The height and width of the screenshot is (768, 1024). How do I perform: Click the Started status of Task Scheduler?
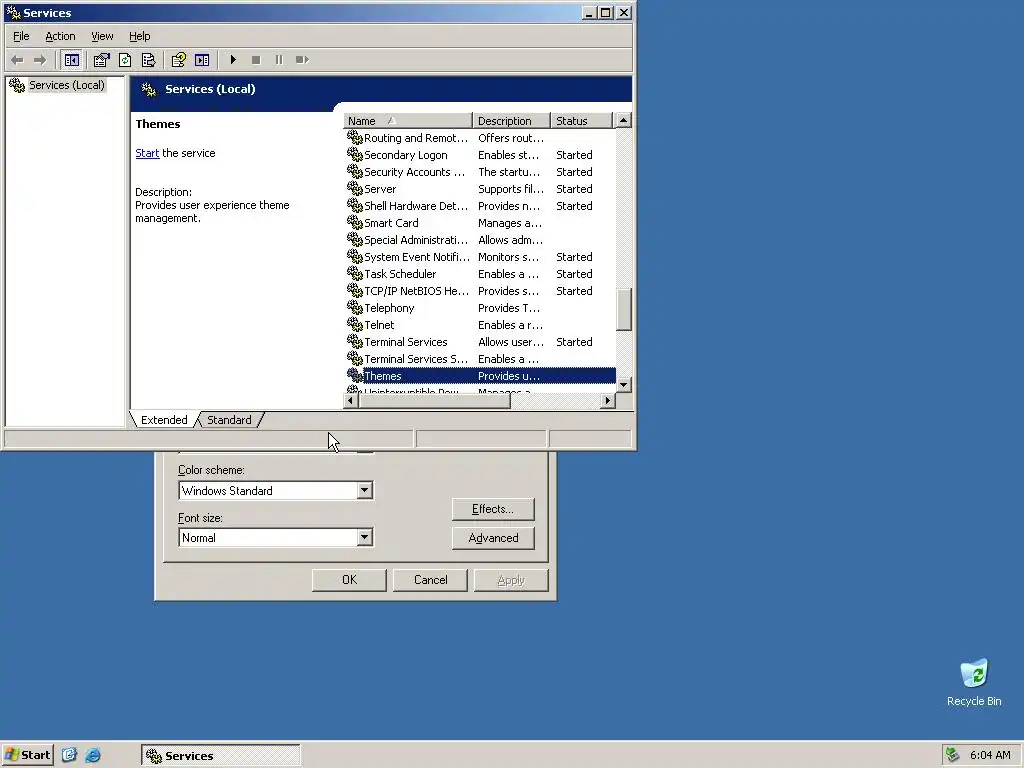click(x=574, y=274)
